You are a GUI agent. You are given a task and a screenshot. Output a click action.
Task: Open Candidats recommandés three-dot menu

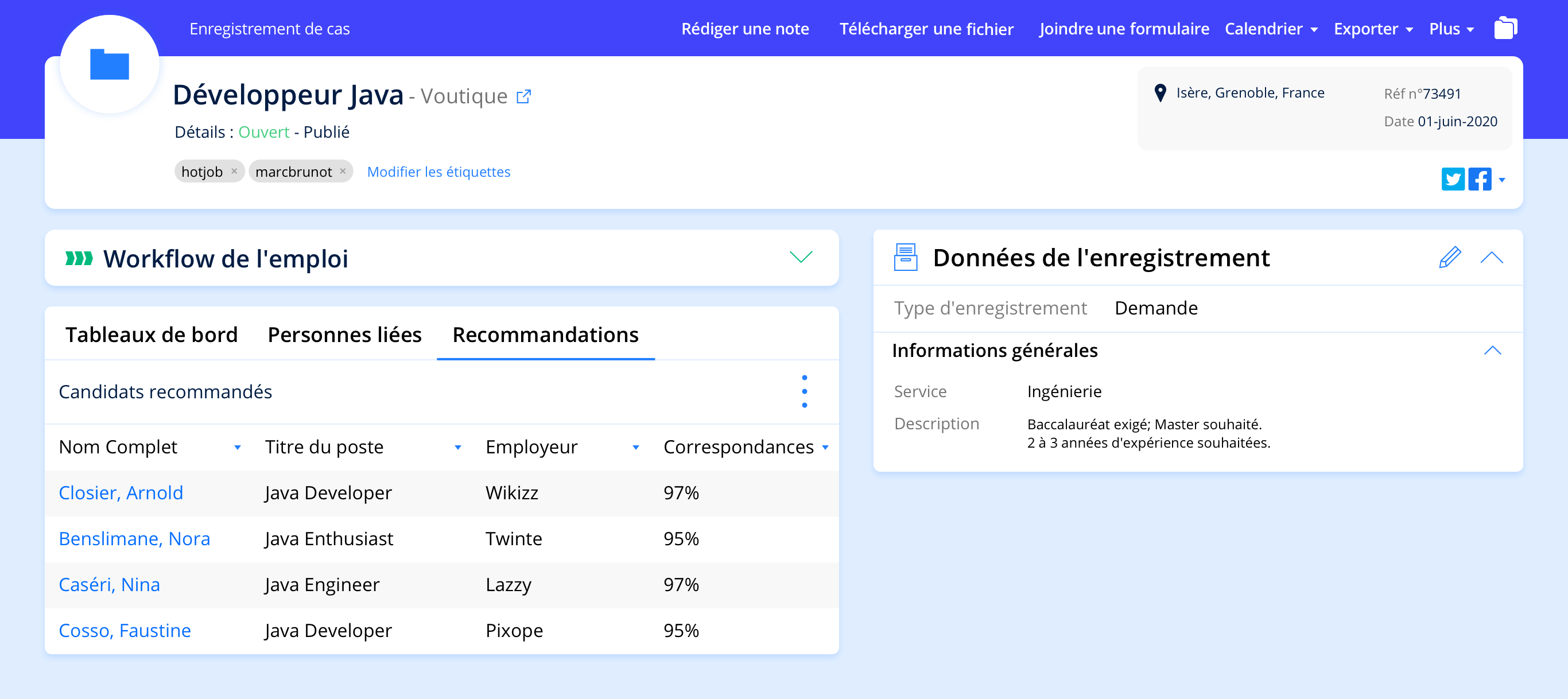[x=804, y=391]
